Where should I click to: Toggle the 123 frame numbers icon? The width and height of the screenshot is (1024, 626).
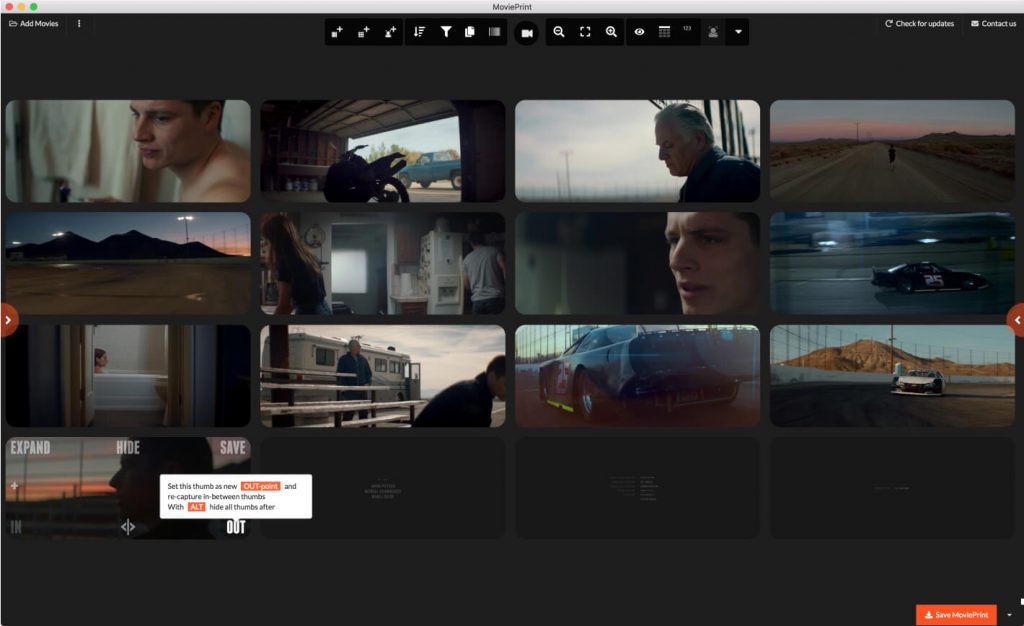[x=687, y=29]
